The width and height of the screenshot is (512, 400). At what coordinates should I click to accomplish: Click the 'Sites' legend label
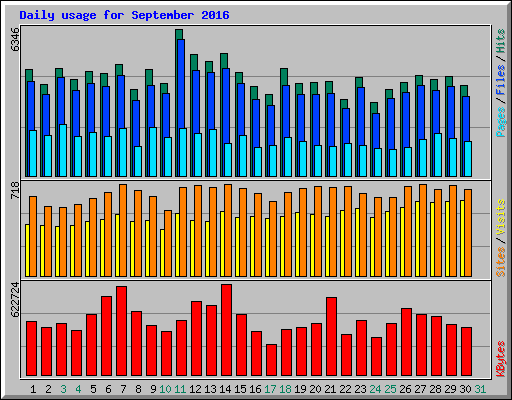point(500,262)
